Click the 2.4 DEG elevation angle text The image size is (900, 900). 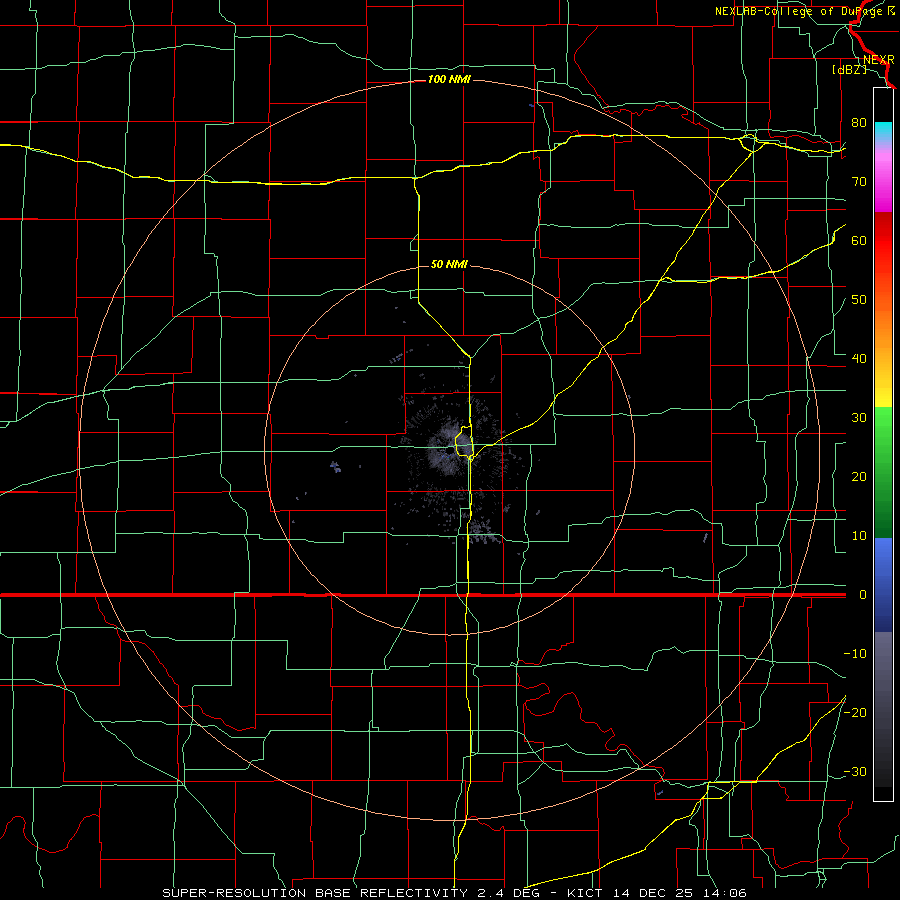coord(509,893)
